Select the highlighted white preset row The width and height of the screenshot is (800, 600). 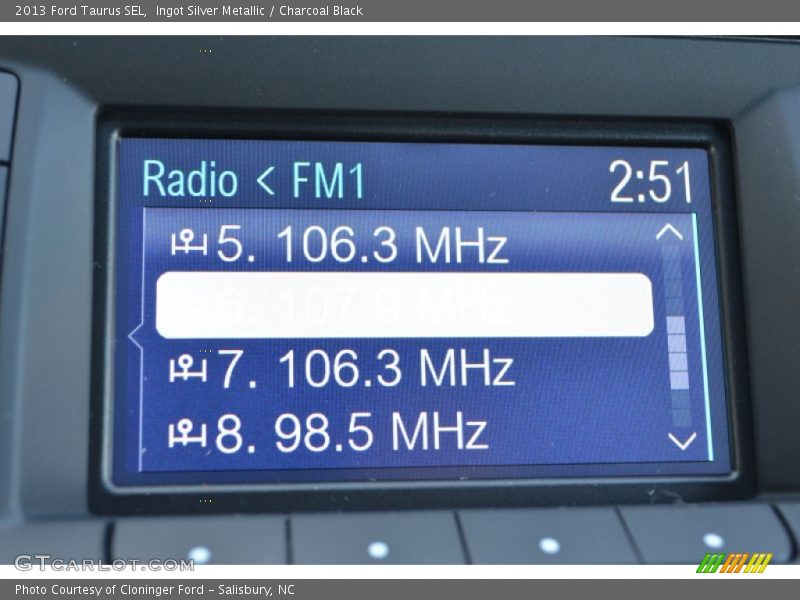pyautogui.click(x=404, y=305)
